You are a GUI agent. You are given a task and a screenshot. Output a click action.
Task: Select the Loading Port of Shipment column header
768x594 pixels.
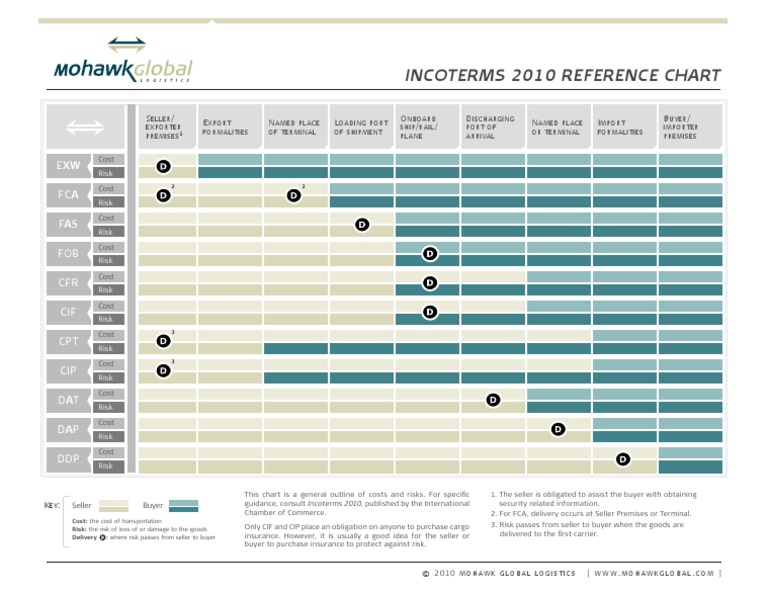(361, 127)
